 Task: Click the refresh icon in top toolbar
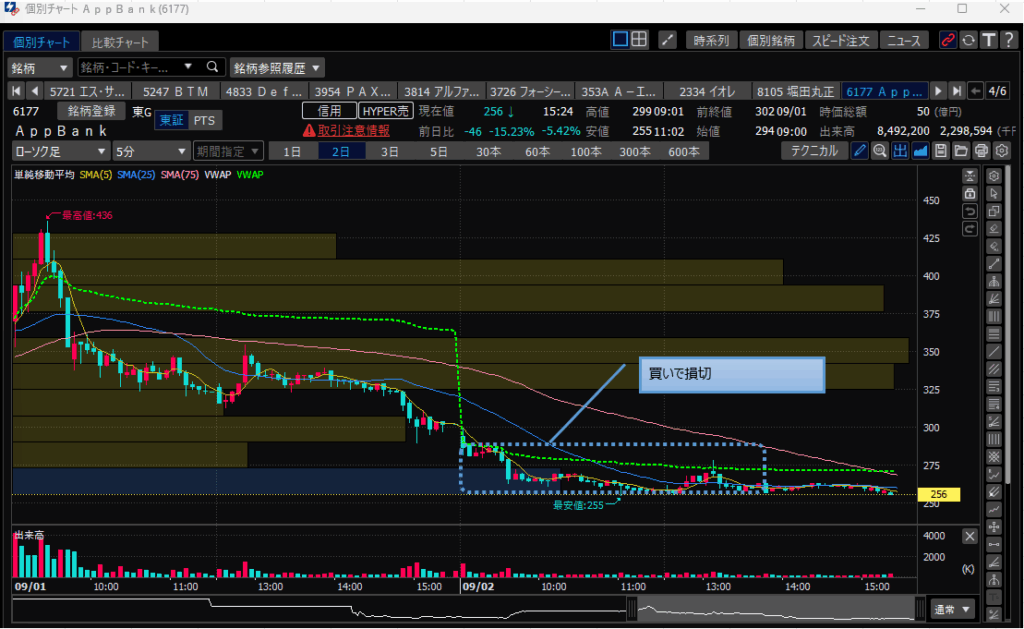(967, 40)
